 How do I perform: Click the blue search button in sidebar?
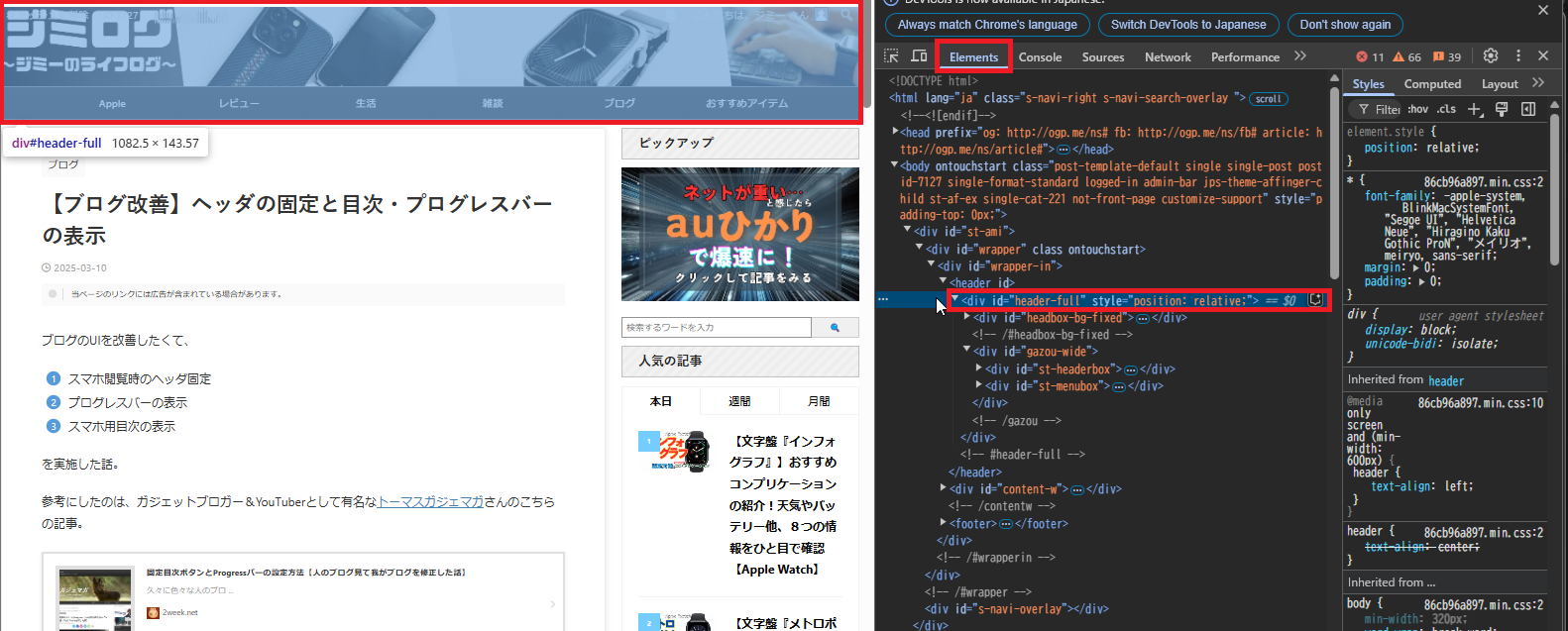coord(835,327)
